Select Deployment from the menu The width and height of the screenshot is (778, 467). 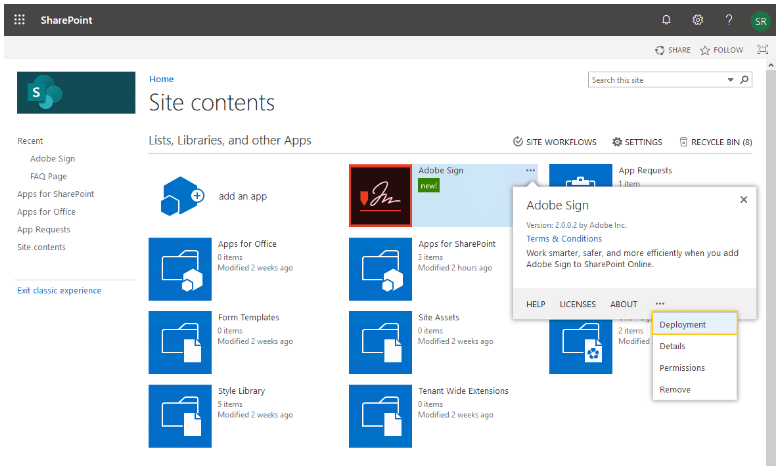pos(695,324)
